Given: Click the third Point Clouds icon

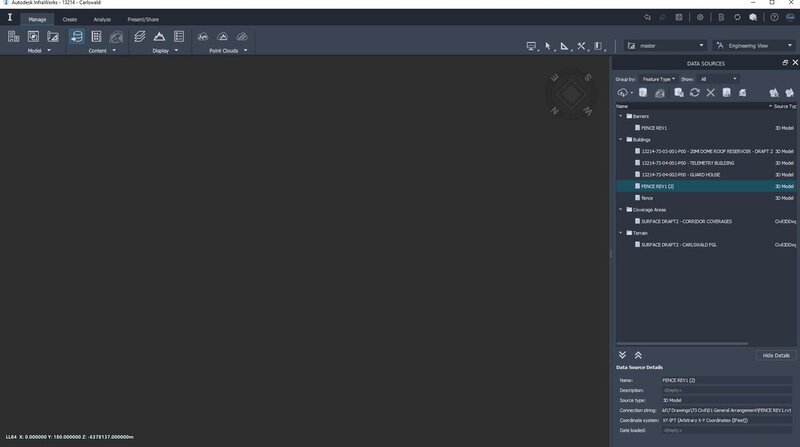Looking at the screenshot, I should tap(242, 37).
